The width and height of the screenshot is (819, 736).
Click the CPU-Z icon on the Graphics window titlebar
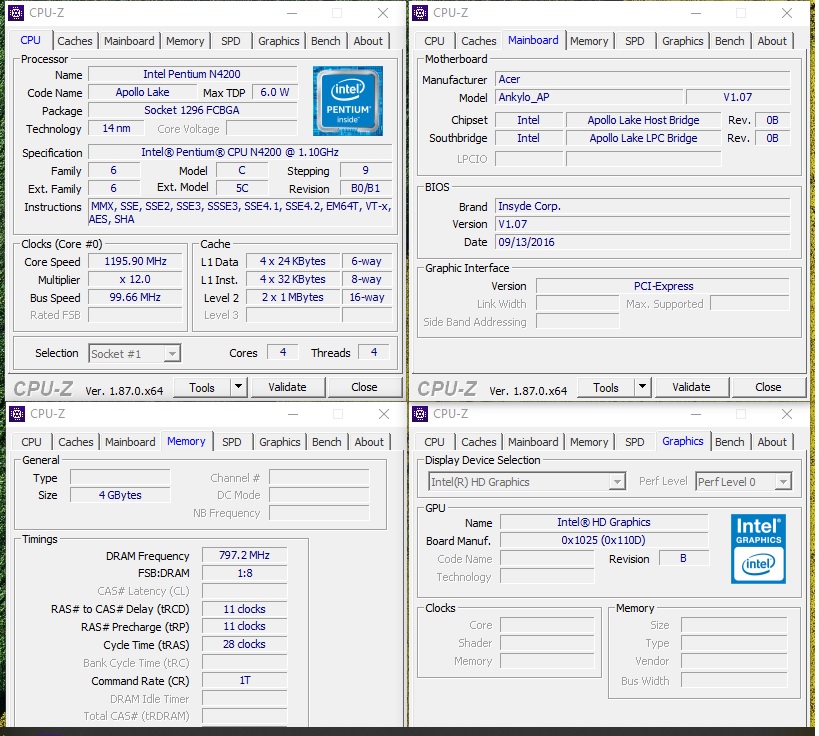click(418, 413)
